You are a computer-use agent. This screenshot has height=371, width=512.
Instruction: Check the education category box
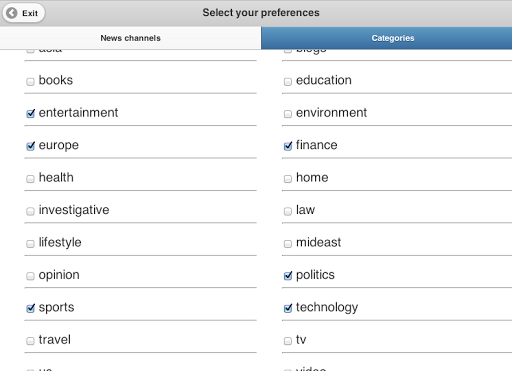(288, 81)
